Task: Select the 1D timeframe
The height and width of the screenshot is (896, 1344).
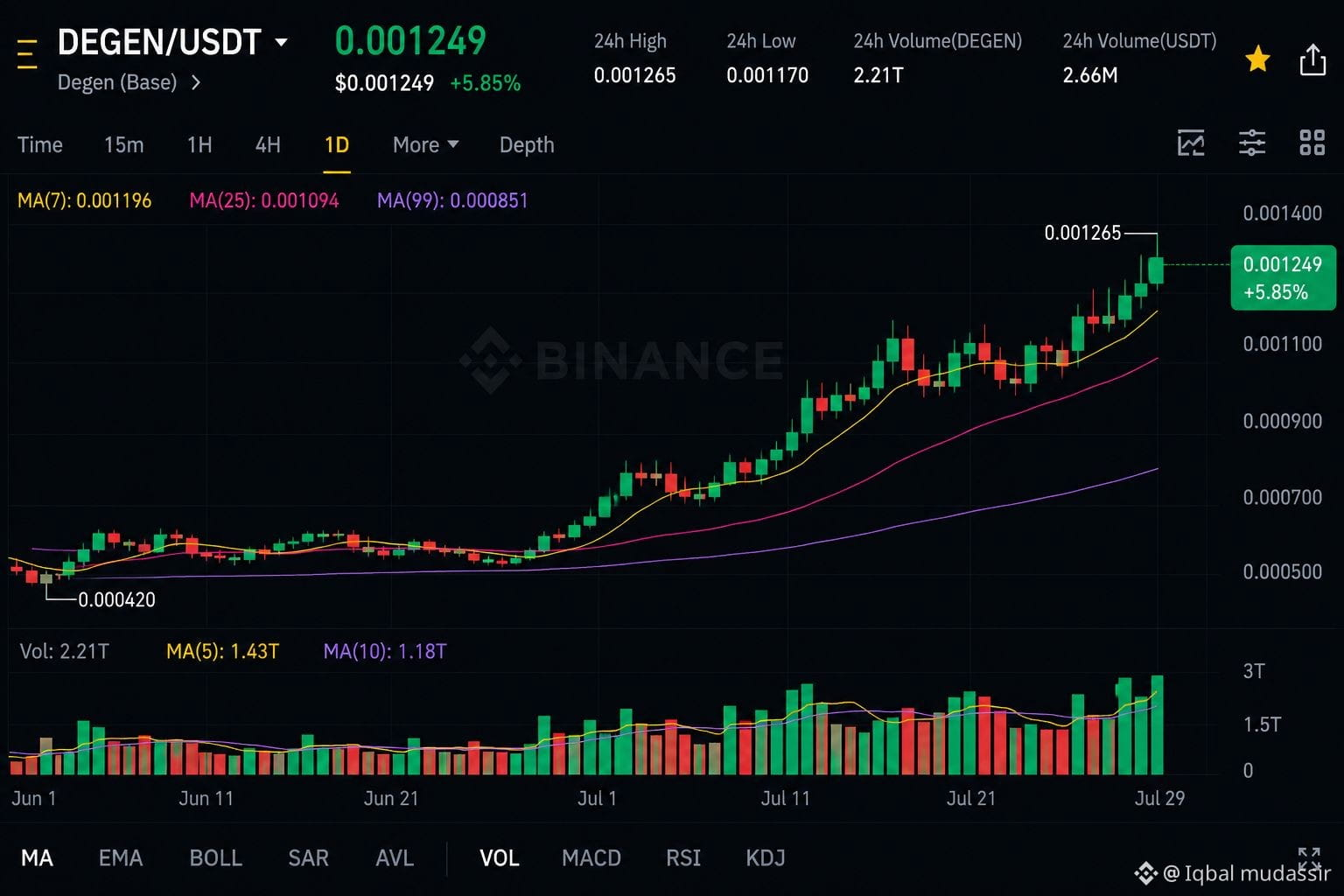Action: [337, 144]
